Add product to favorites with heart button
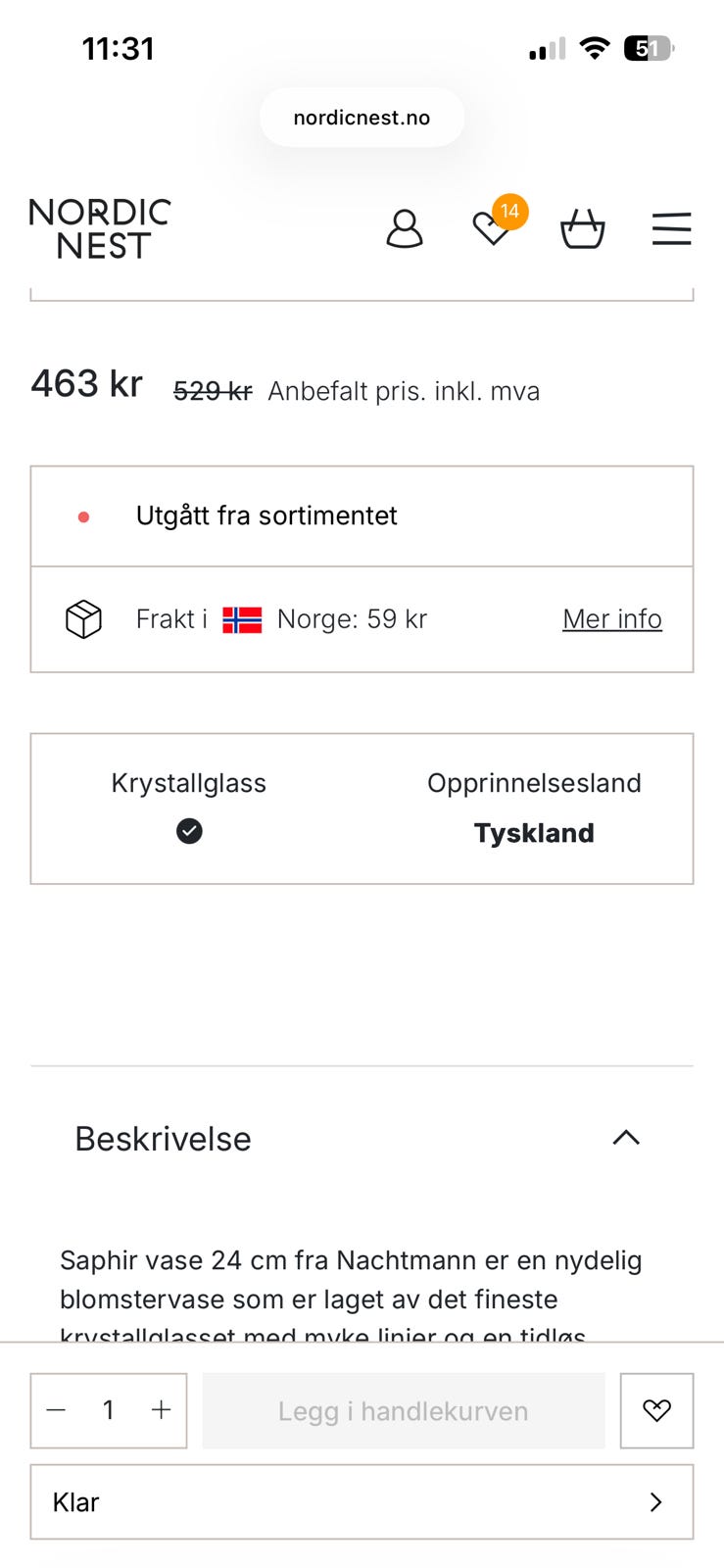The width and height of the screenshot is (724, 1568). coord(656,1410)
